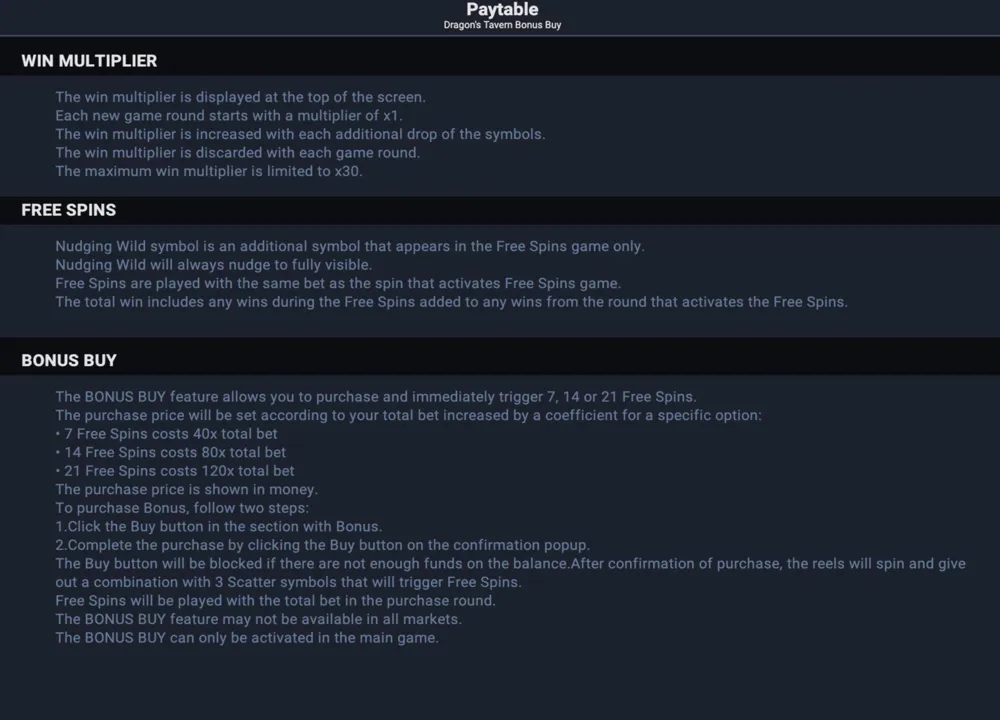Click step 2 about the confirmation popup
Screen dimensions: 1000x720
[x=323, y=545]
